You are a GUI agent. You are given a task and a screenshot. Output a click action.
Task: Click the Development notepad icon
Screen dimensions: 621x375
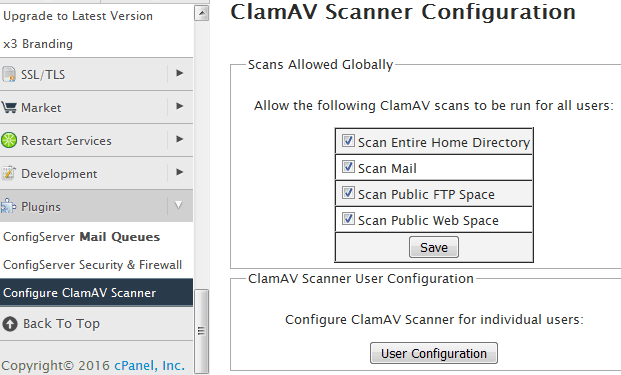pyautogui.click(x=9, y=173)
